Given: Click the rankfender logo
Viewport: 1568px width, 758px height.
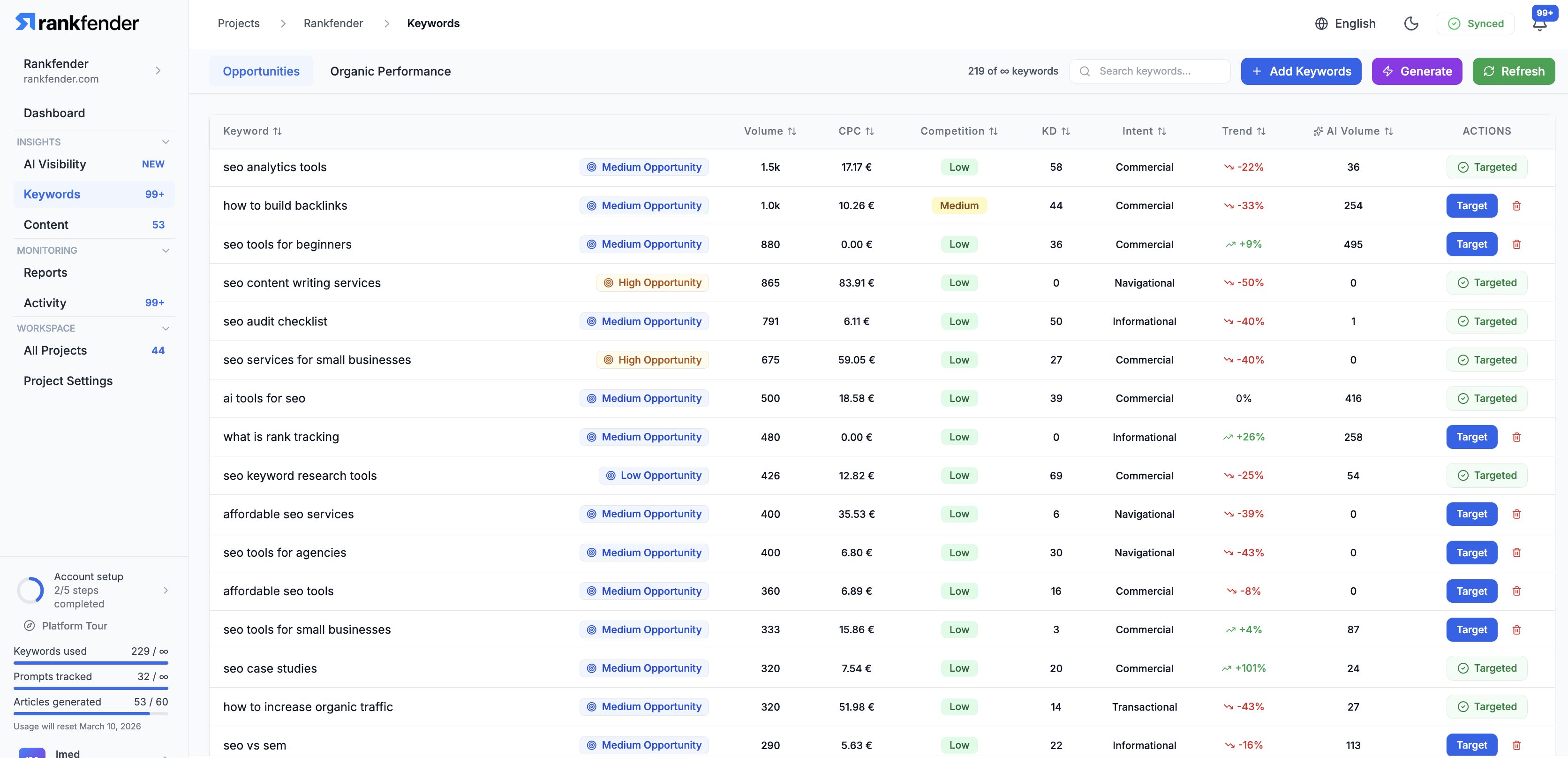Looking at the screenshot, I should 76,22.
